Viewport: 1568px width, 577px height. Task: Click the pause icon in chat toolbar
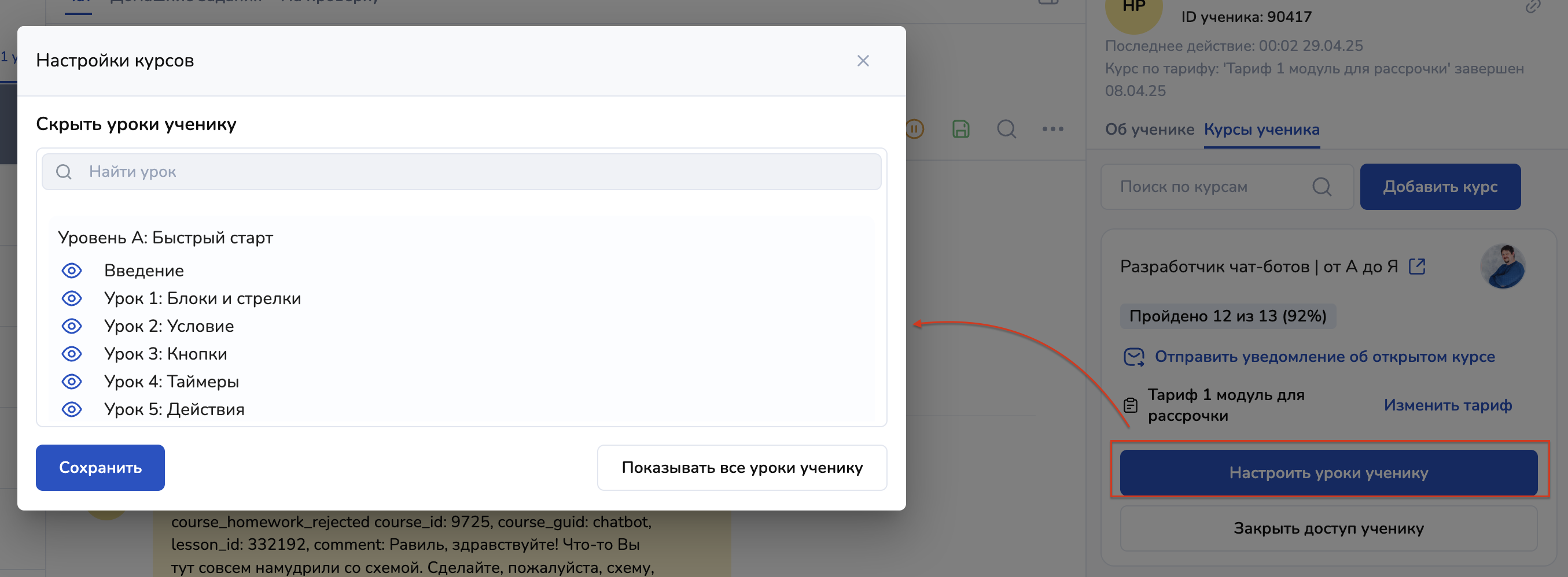[x=914, y=129]
